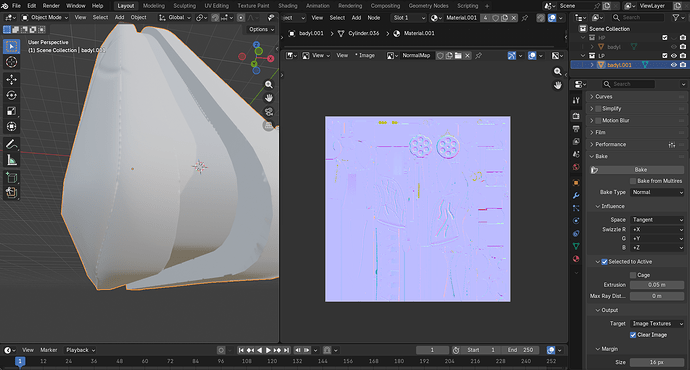
Task: Toggle the Motion Blur checkbox
Action: [598, 121]
